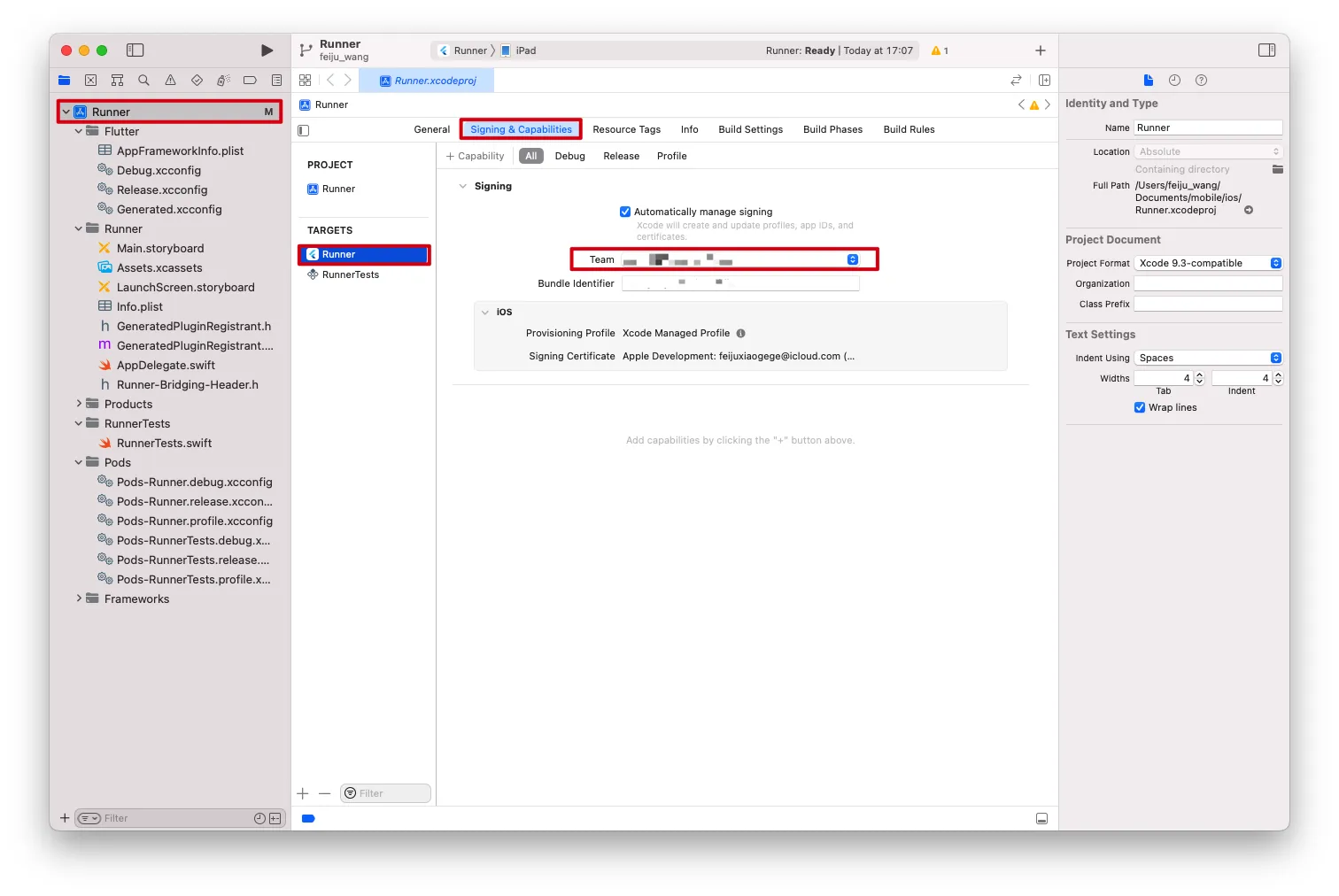The height and width of the screenshot is (896, 1339).
Task: Expand the Frameworks folder
Action: pos(79,599)
